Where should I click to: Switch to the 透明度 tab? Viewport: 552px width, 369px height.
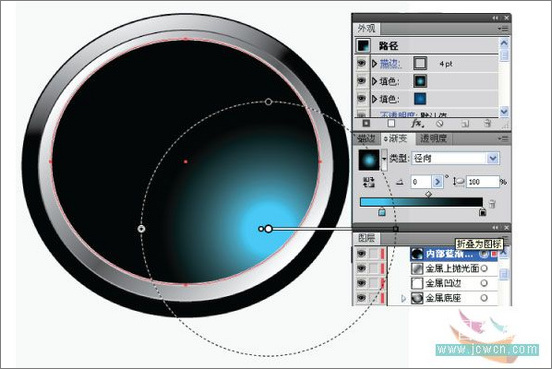(433, 138)
